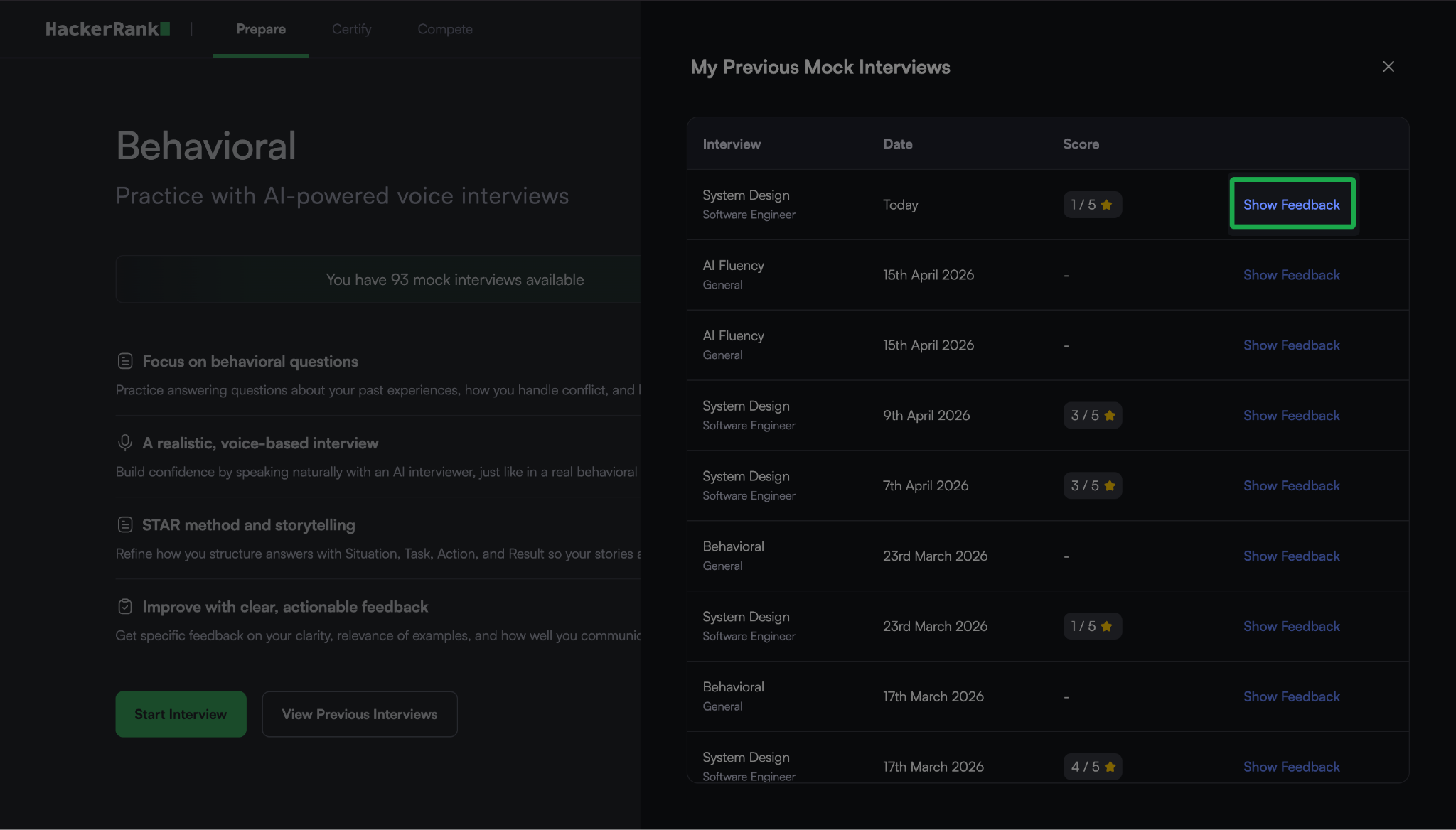Switch to the Certify tab
The image size is (1456, 830).
(x=351, y=29)
